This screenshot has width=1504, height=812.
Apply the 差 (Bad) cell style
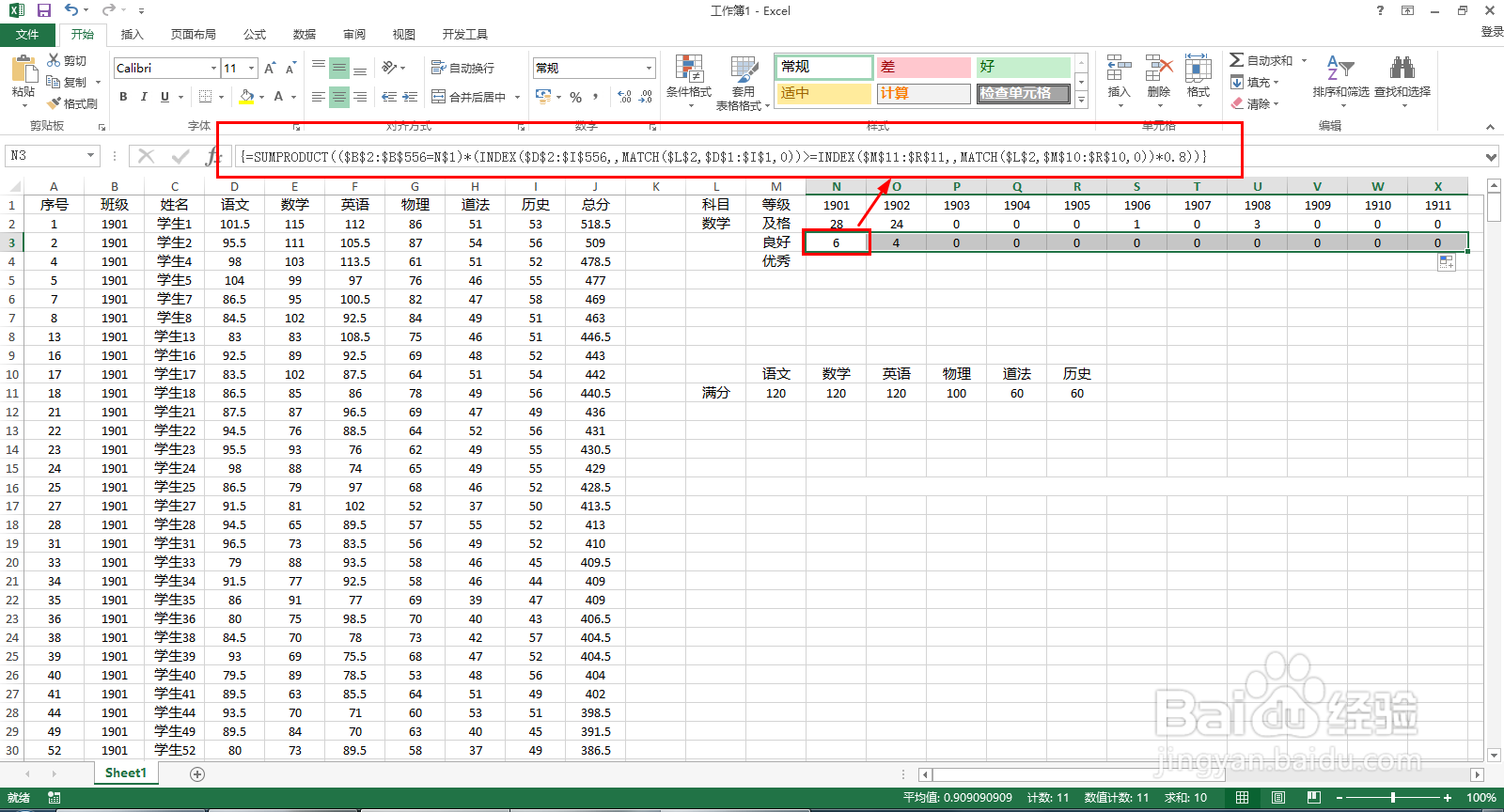tap(924, 67)
